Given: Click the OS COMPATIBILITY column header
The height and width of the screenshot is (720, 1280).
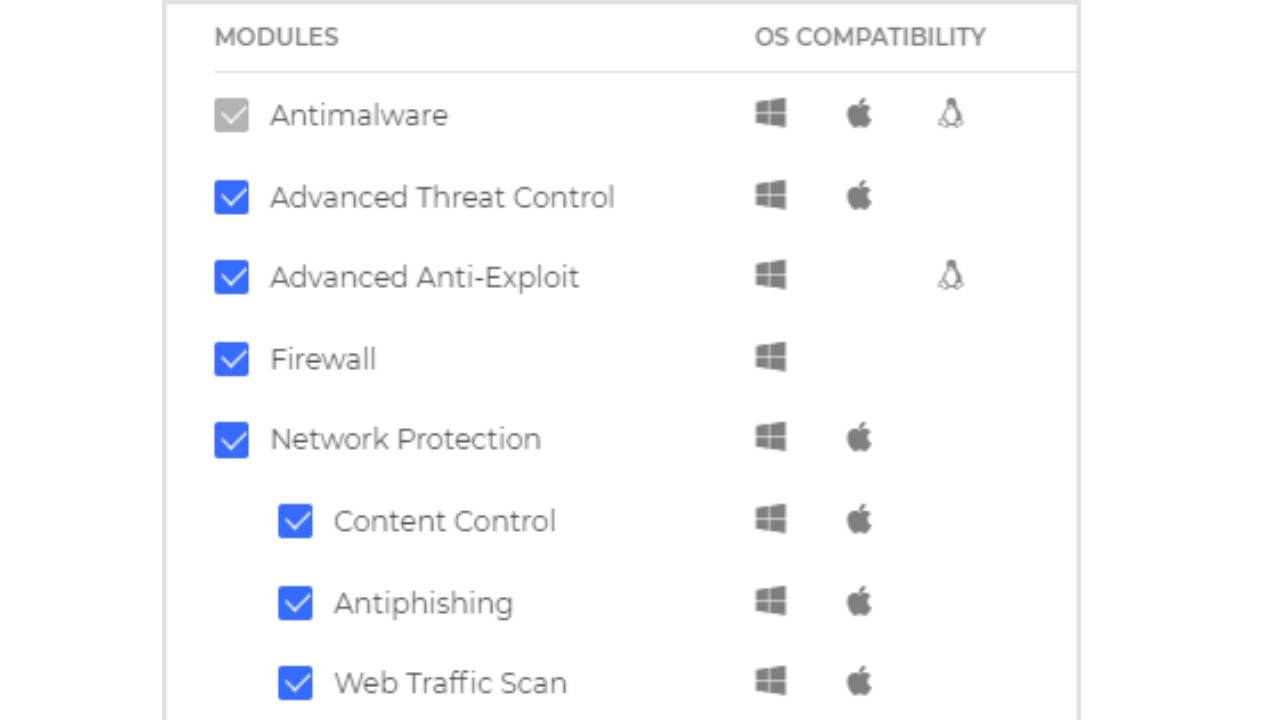Looking at the screenshot, I should 870,37.
